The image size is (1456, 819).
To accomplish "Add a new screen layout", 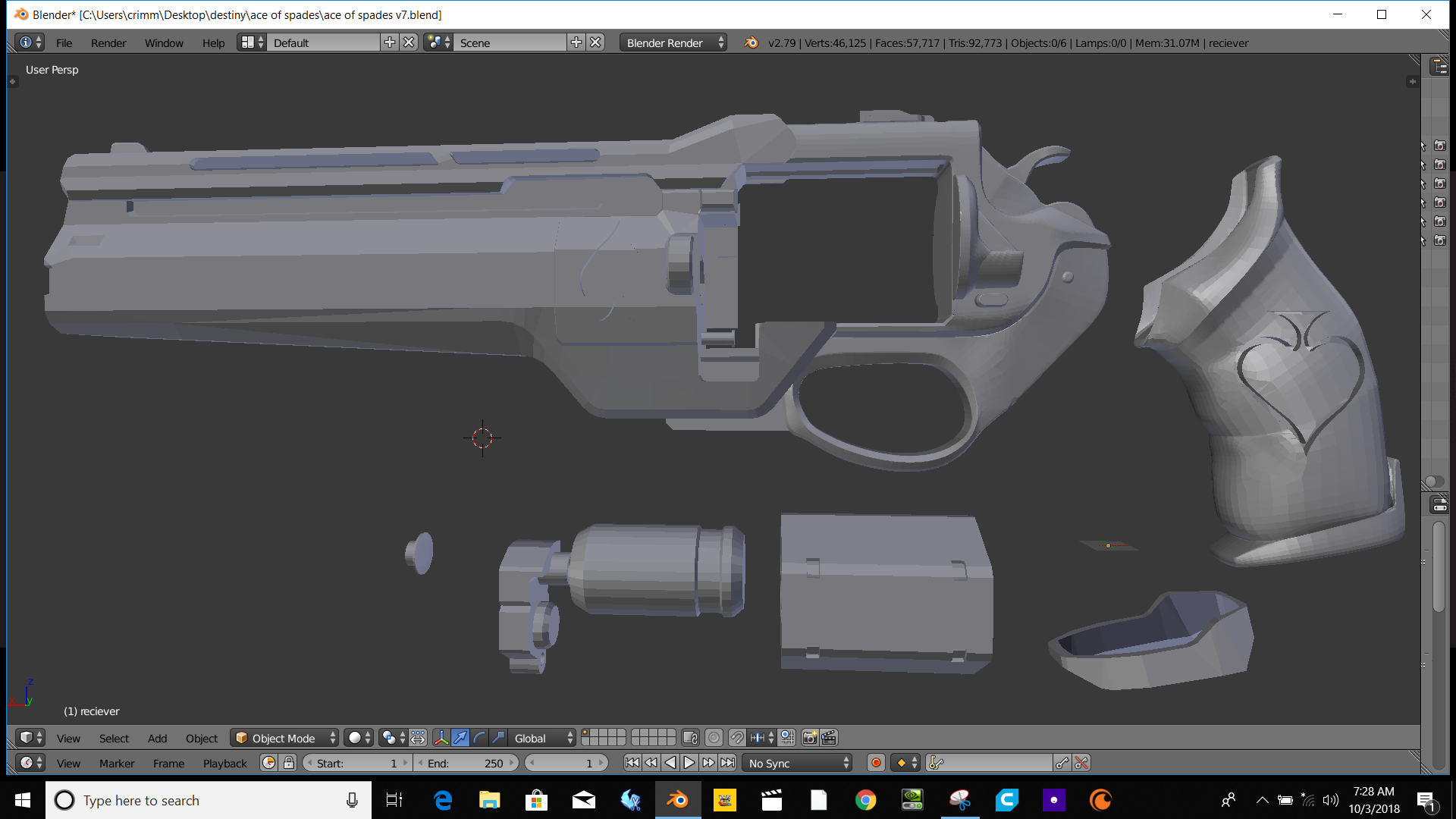I will (x=390, y=42).
